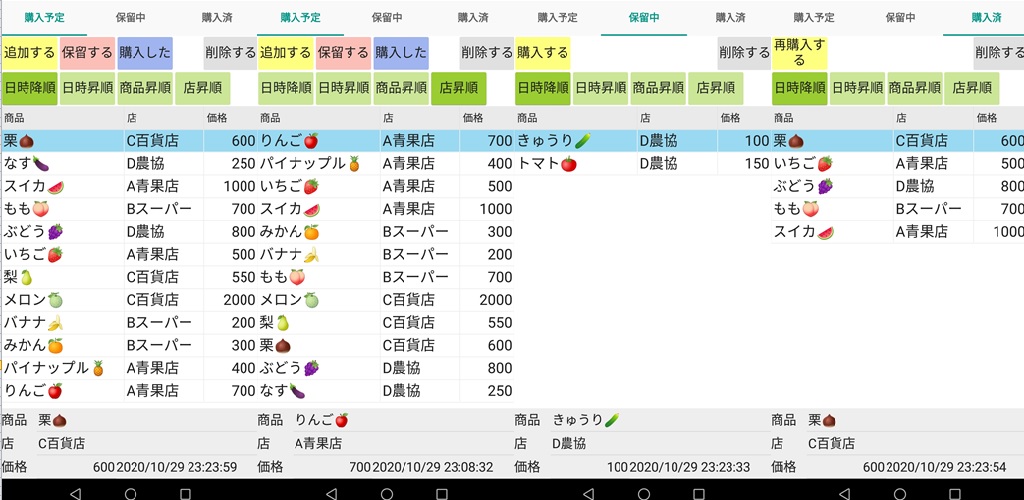Image resolution: width=1024 pixels, height=500 pixels.
Task: Select 購入予定 tab on the second screen
Action: tap(300, 18)
